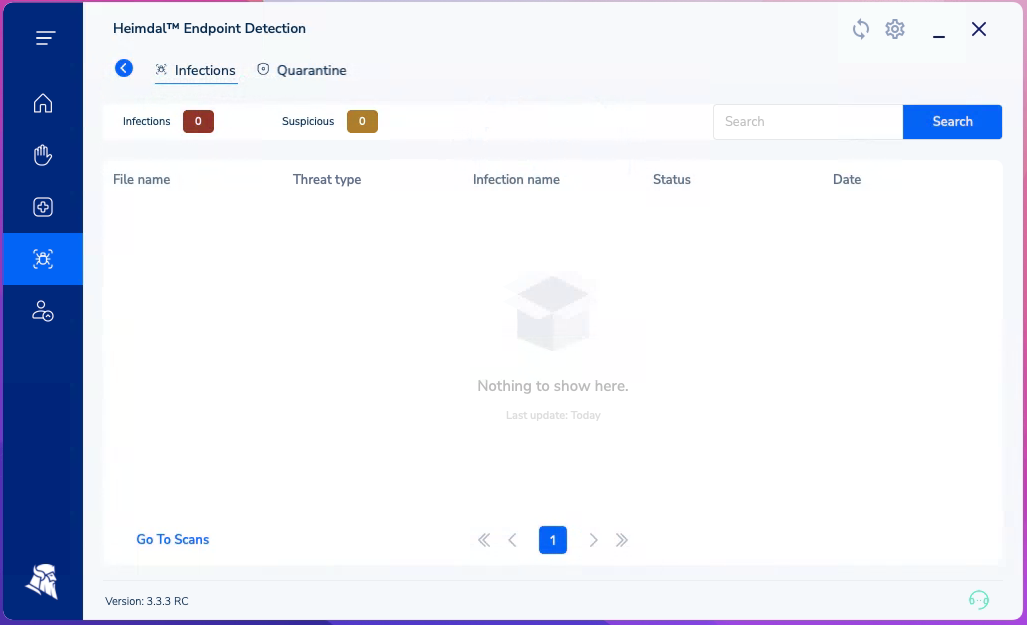Image resolution: width=1027 pixels, height=625 pixels.
Task: Select page 1 in pagination
Action: pyautogui.click(x=553, y=540)
